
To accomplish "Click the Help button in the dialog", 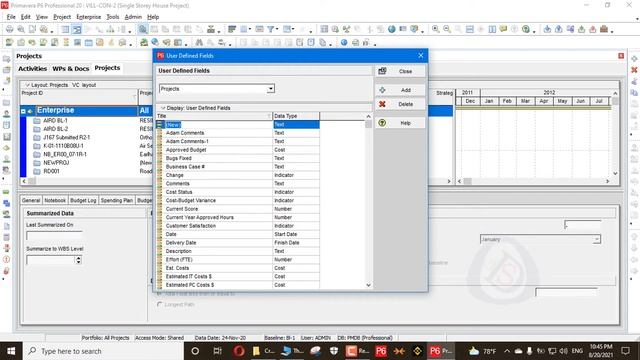I will 400,123.
